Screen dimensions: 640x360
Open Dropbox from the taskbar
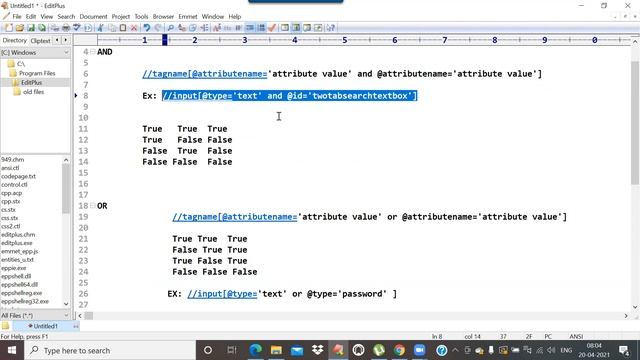click(x=317, y=350)
